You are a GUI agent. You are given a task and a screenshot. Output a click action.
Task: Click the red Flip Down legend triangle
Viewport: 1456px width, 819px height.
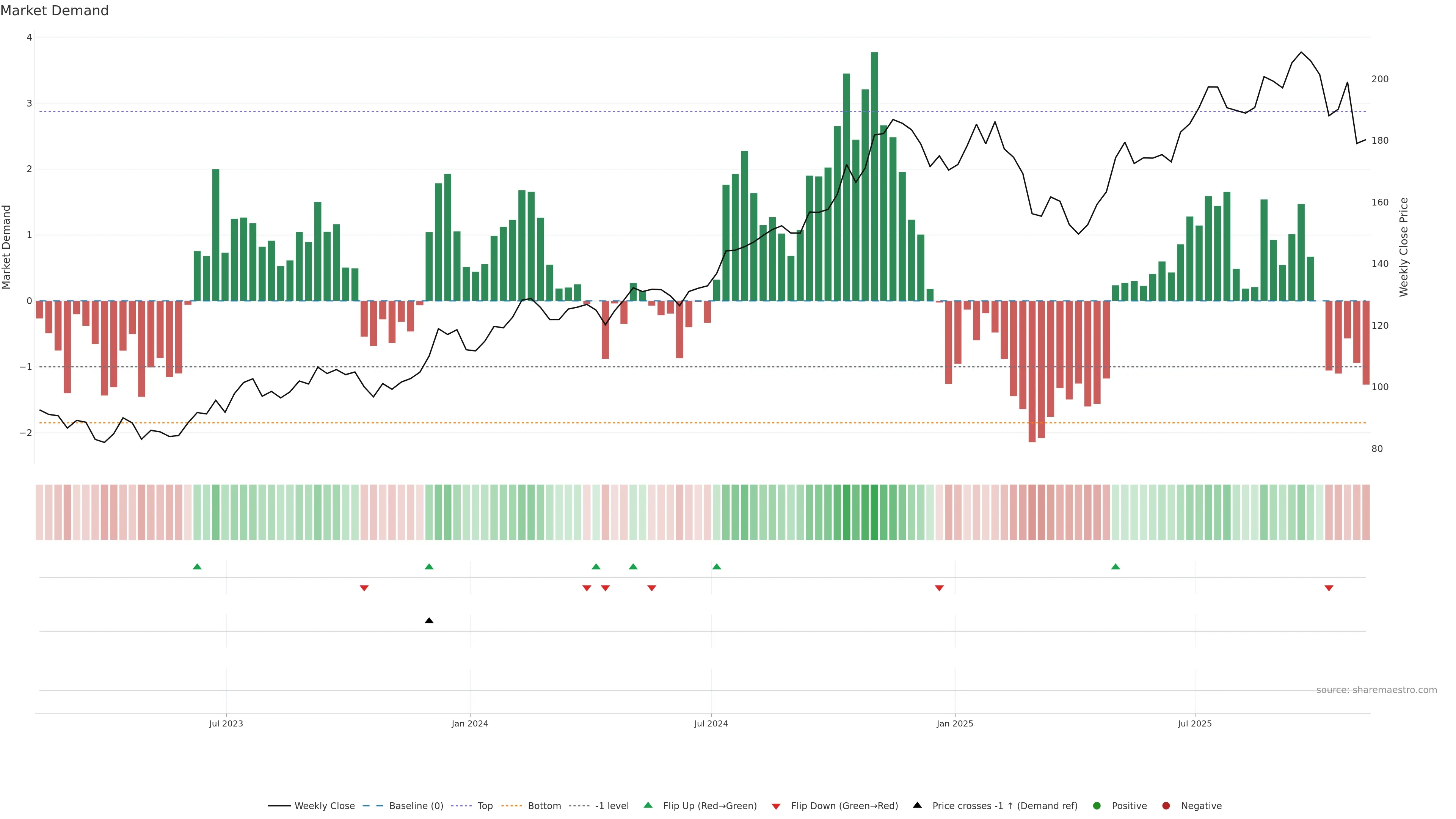point(776,806)
